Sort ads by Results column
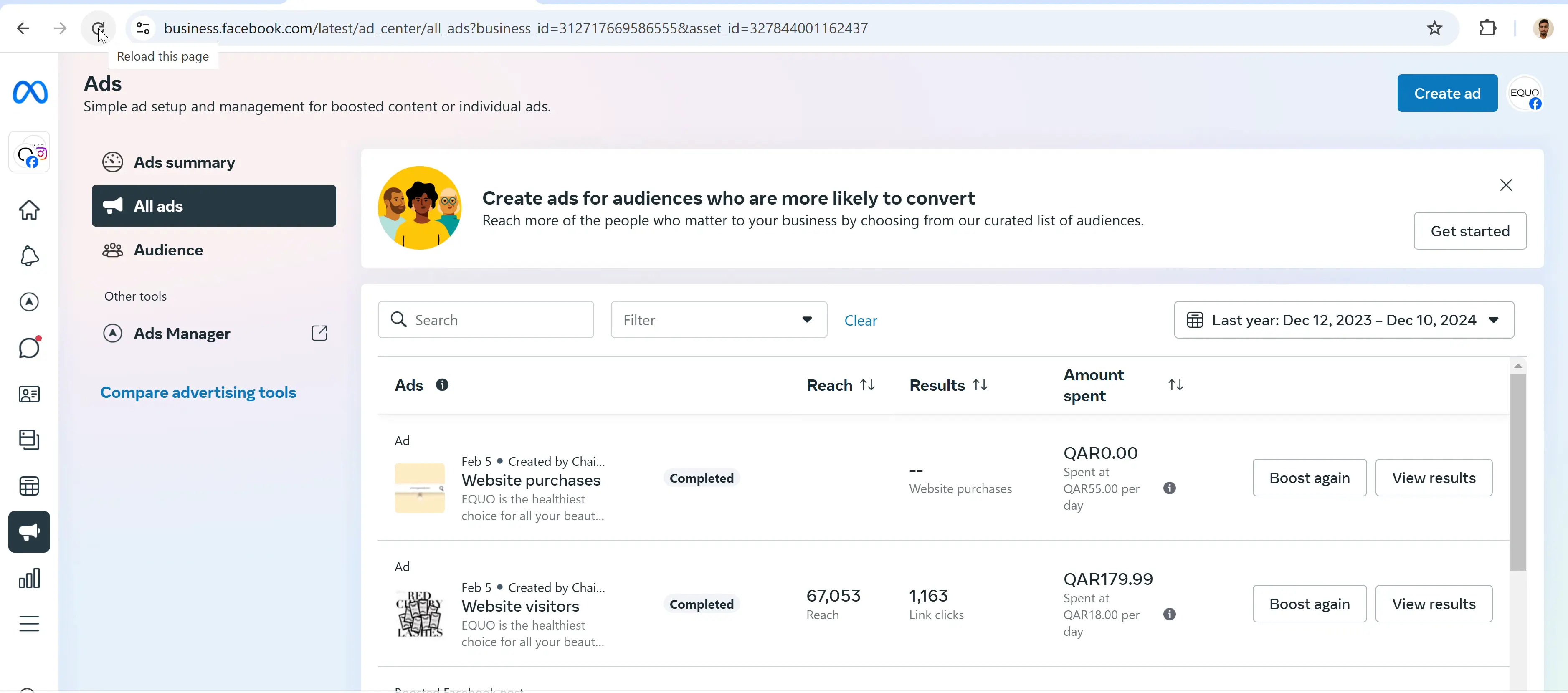 tap(979, 385)
